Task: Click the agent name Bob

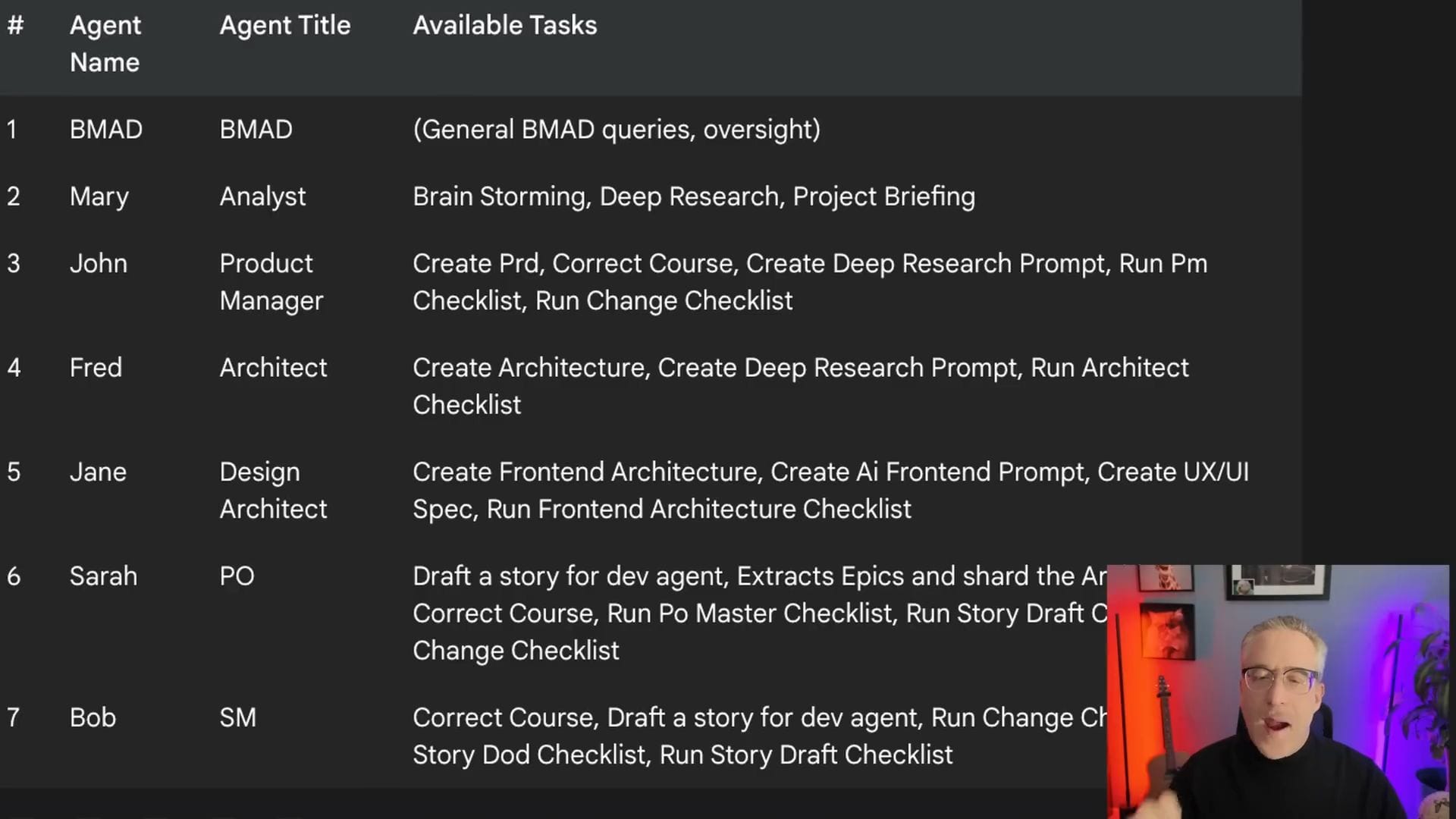Action: (93, 717)
